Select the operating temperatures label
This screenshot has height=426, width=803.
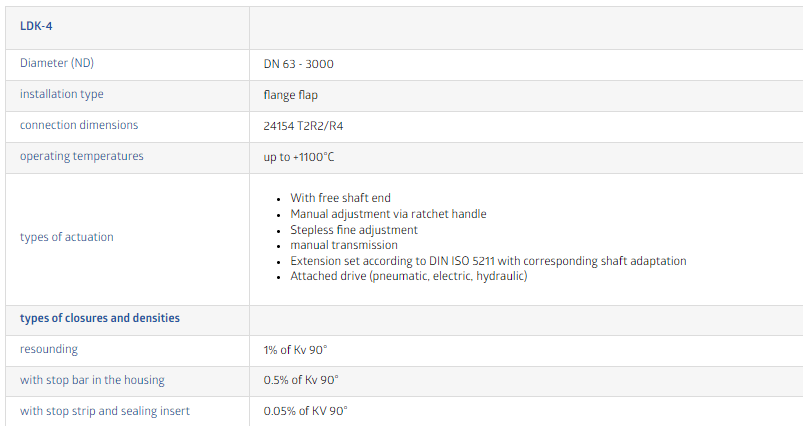coord(81,156)
